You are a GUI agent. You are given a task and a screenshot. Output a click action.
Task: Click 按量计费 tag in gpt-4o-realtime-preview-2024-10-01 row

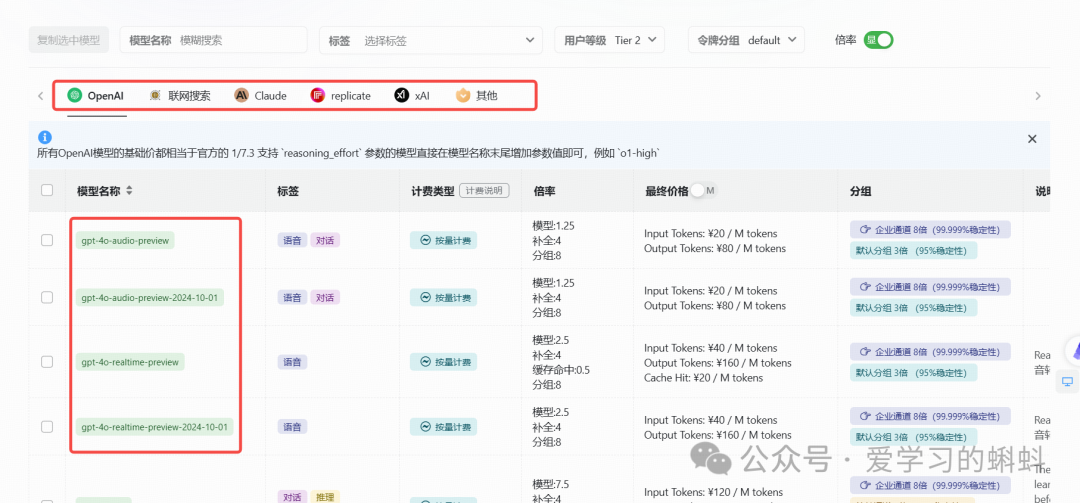444,427
